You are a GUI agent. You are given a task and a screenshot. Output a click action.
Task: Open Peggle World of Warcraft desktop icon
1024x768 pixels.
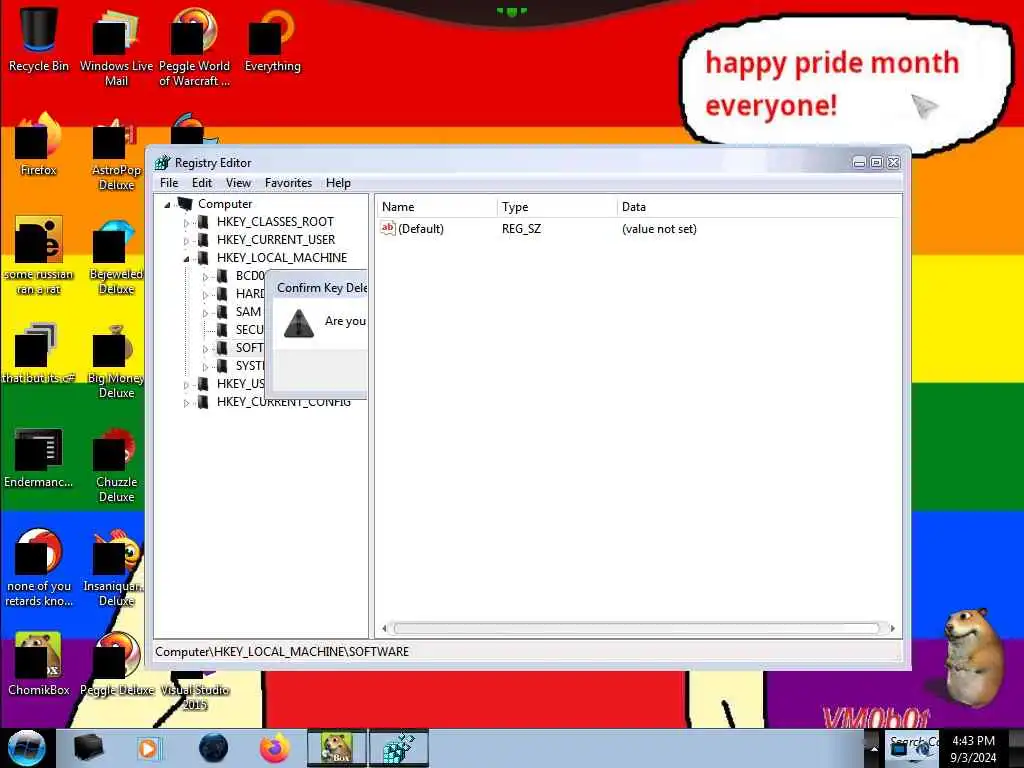[194, 47]
